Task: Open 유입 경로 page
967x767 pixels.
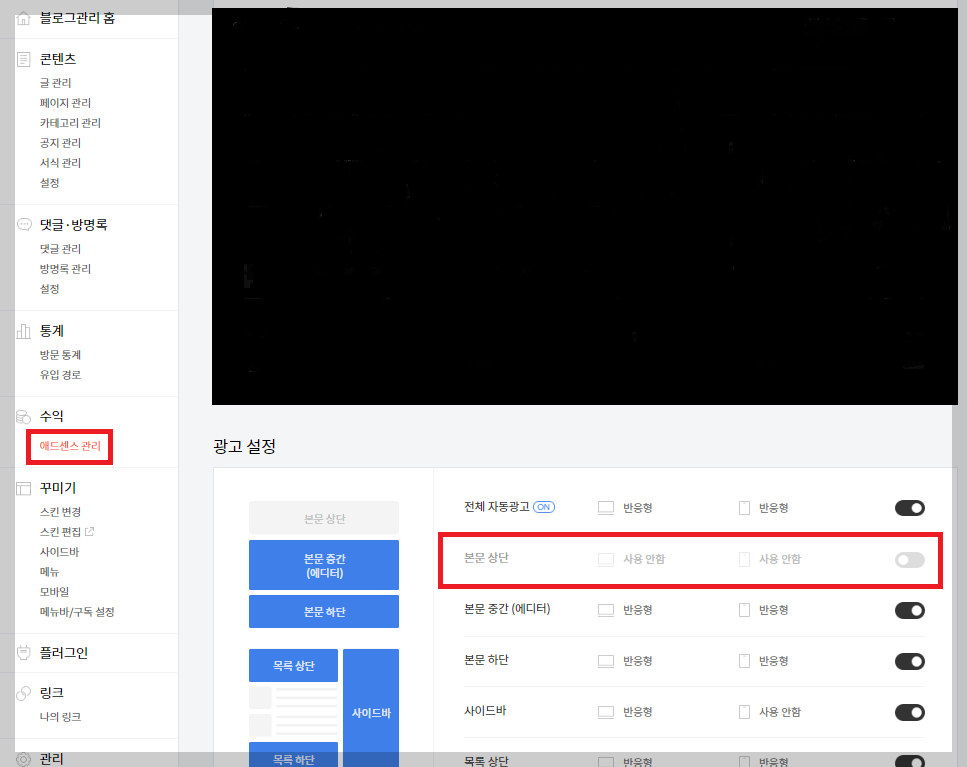Action: (60, 375)
